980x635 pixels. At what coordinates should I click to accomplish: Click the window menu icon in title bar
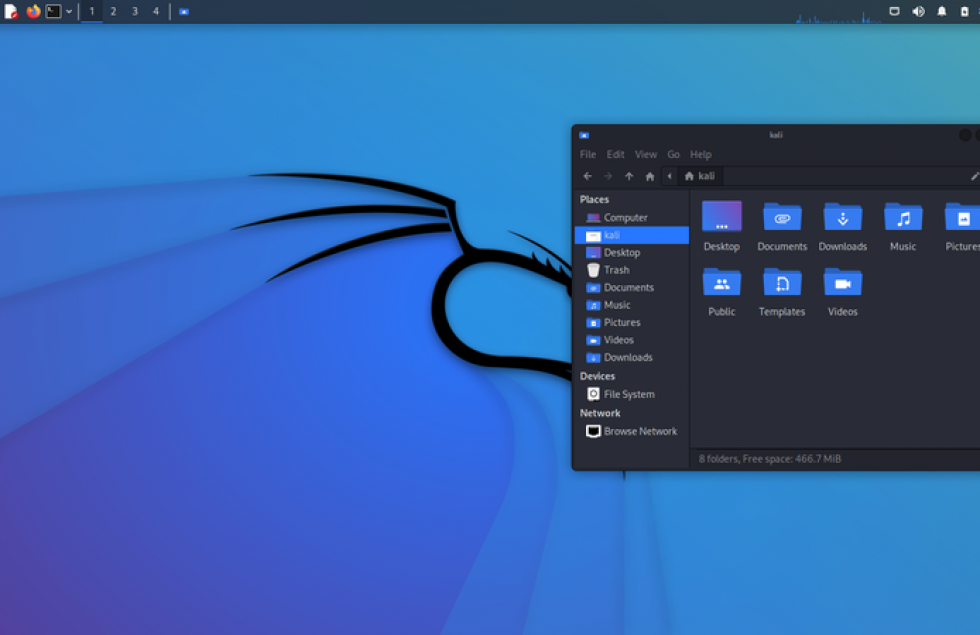pyautogui.click(x=584, y=135)
